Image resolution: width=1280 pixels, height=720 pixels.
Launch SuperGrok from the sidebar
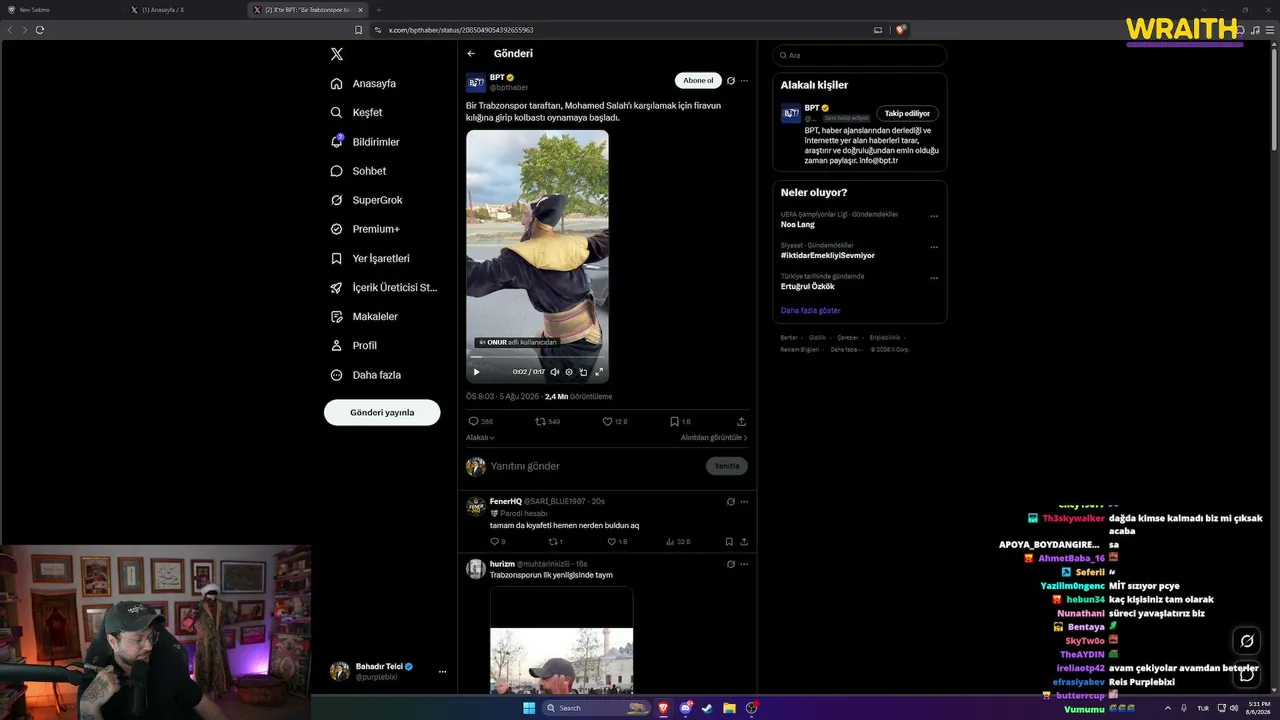point(366,200)
